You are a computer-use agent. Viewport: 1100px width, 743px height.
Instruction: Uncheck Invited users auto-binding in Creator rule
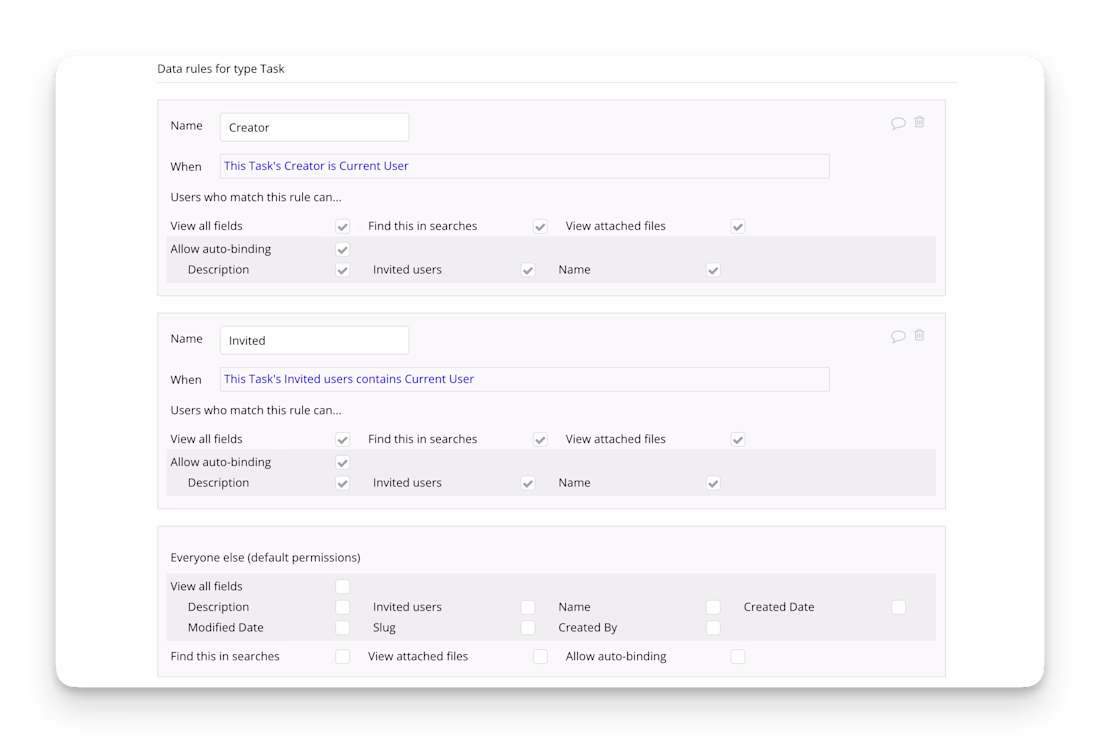tap(528, 270)
